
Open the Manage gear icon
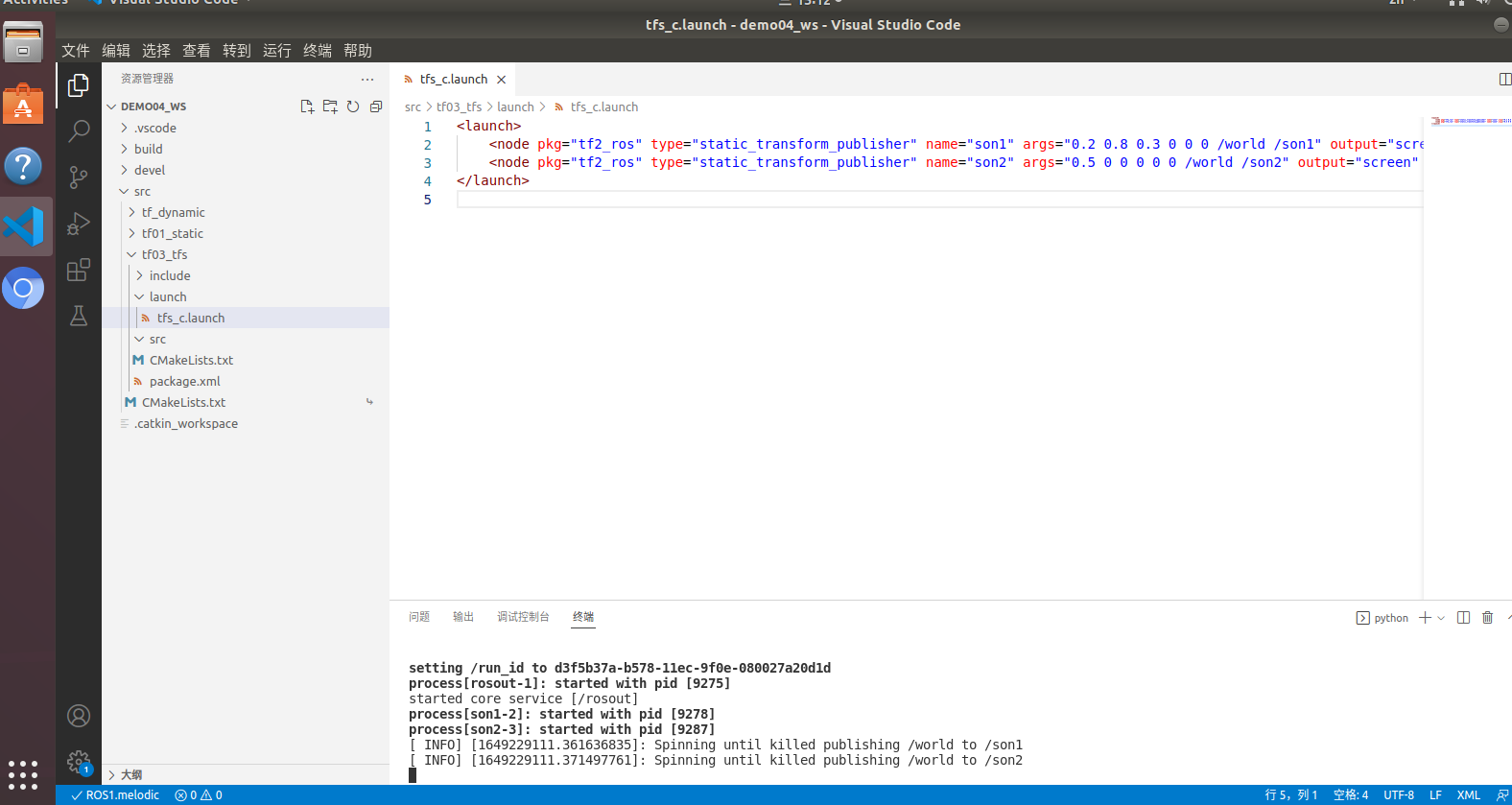79,763
